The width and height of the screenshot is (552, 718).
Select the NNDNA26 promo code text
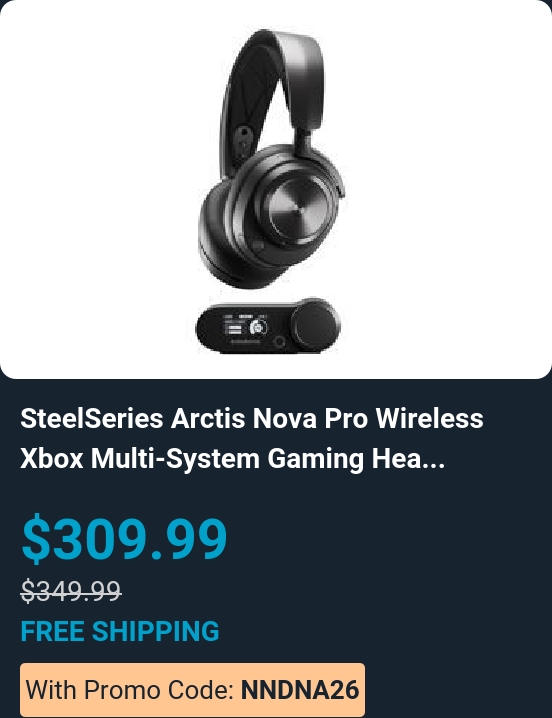pos(300,690)
